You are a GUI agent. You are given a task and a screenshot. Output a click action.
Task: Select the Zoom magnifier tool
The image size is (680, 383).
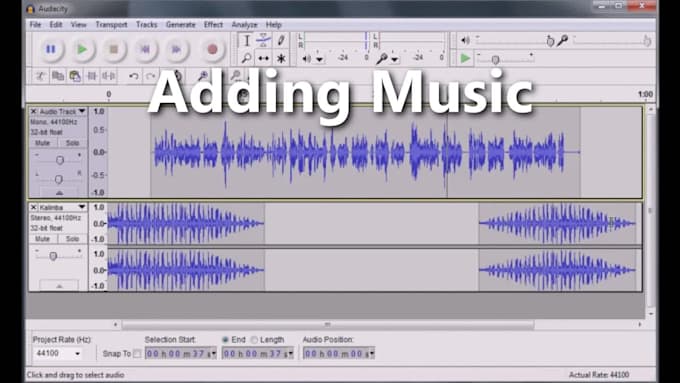tap(246, 58)
